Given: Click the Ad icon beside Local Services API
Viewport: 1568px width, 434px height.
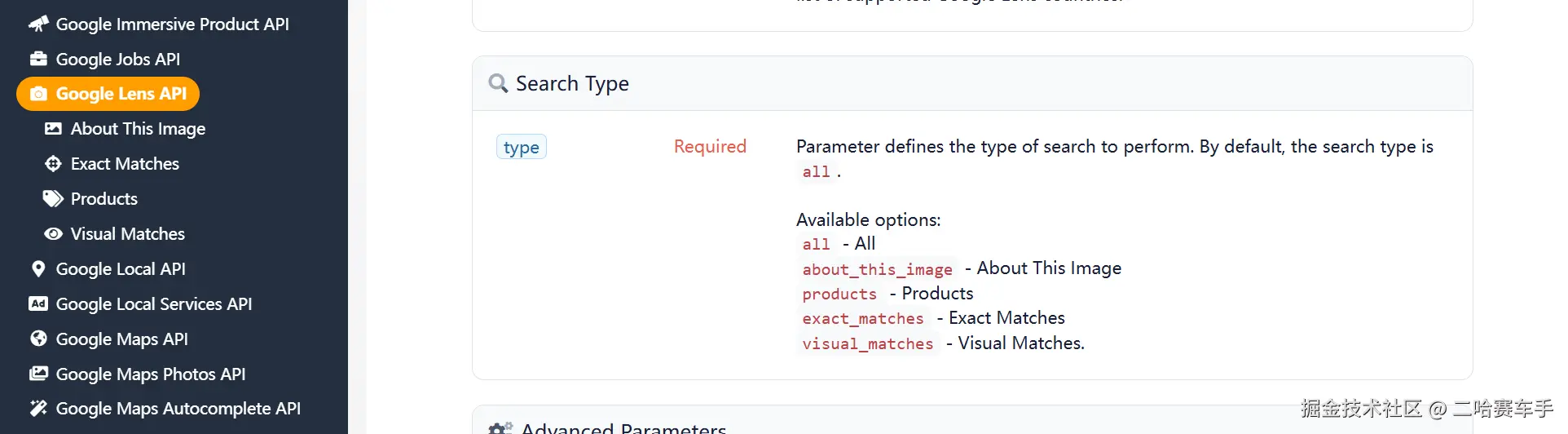Looking at the screenshot, I should pyautogui.click(x=38, y=303).
